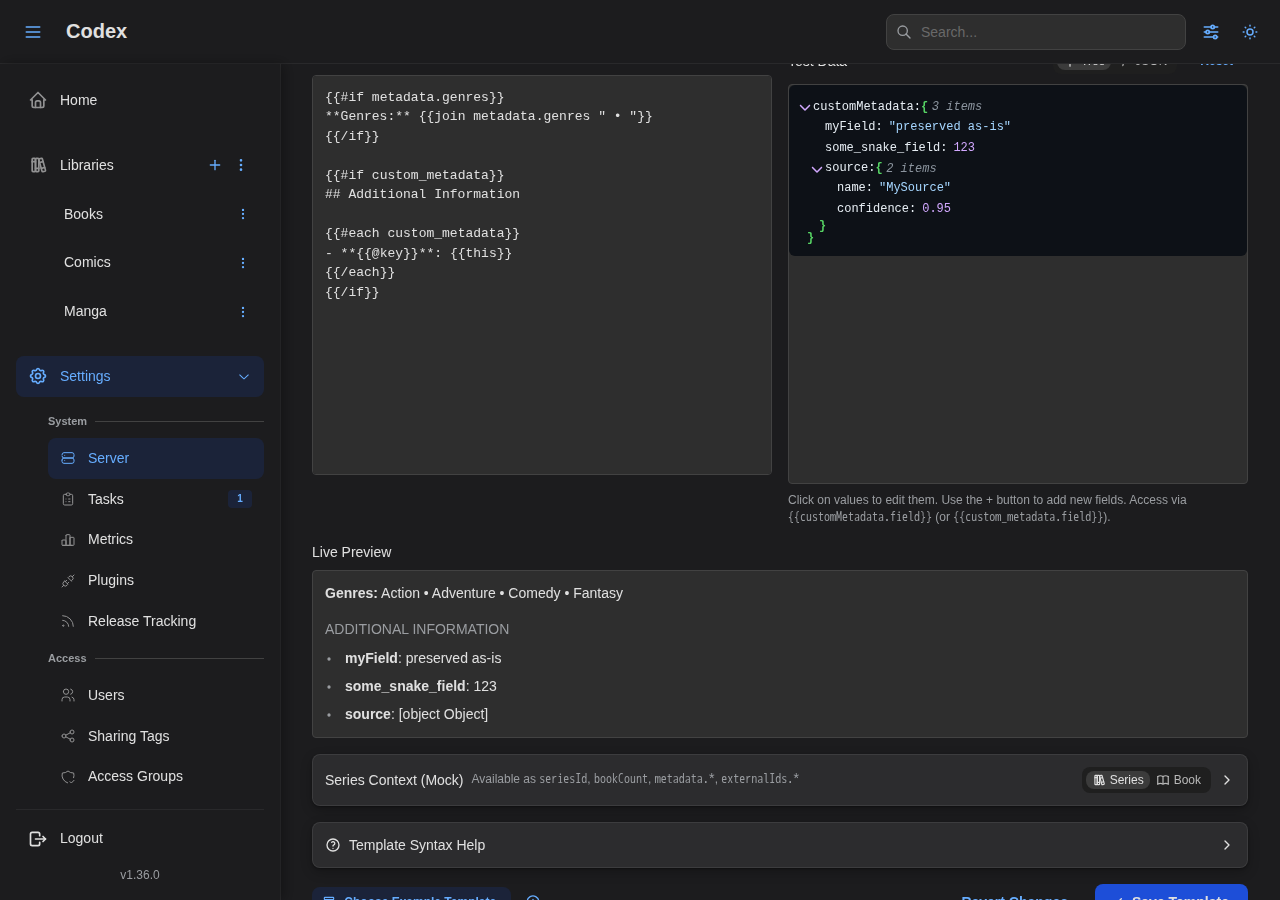
Task: Click "some_snake_field: 123" in Live Preview
Action: [x=421, y=686]
